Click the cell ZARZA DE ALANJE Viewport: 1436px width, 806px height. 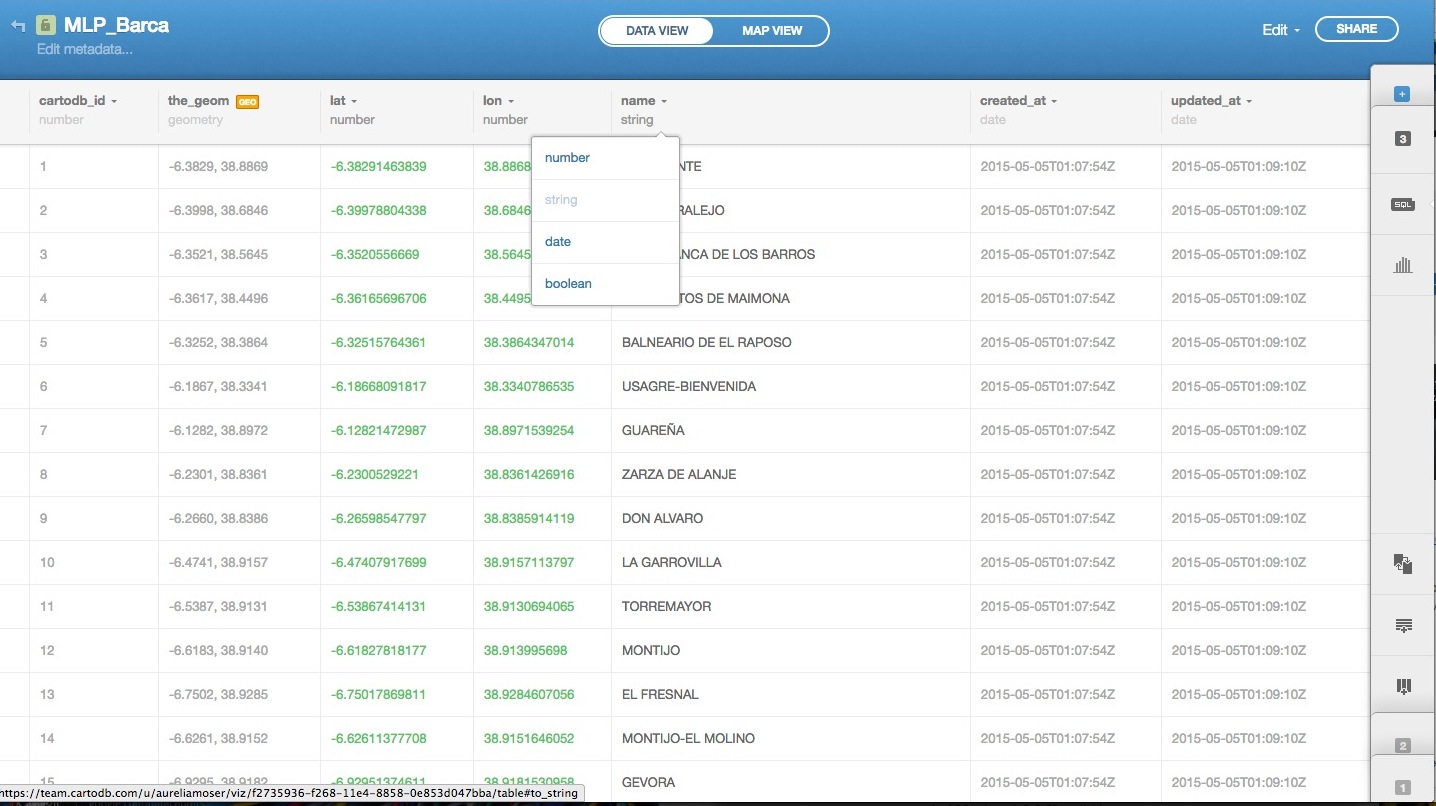click(x=679, y=475)
